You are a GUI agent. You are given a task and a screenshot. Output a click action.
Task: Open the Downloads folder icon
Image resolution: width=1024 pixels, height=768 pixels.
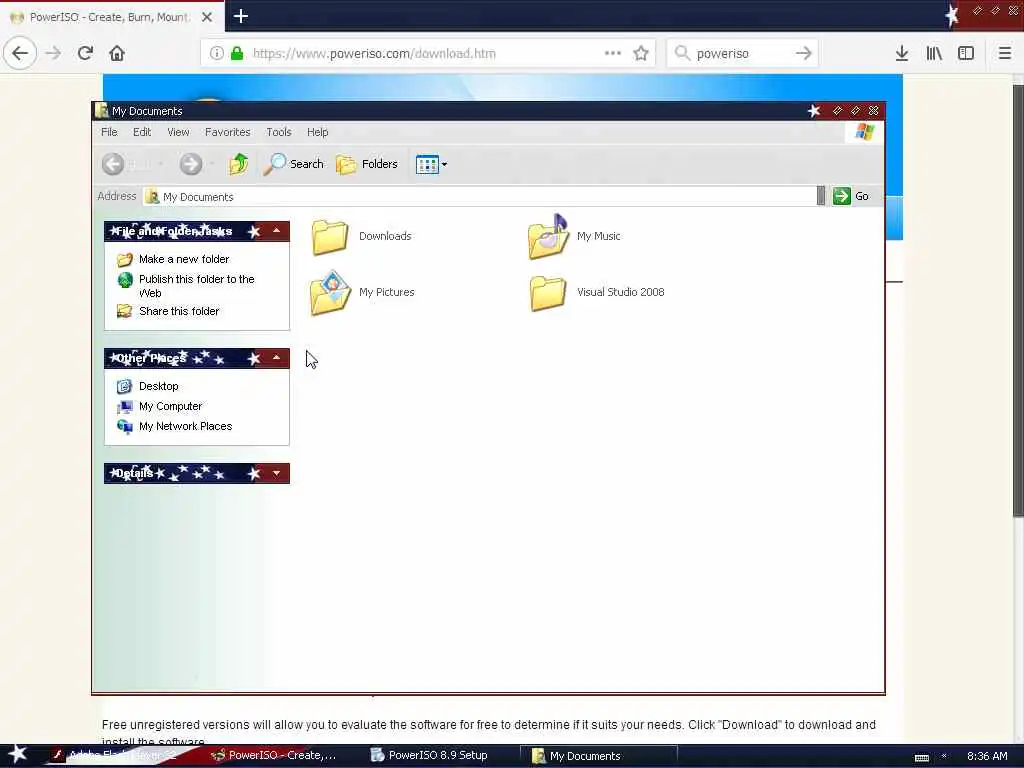click(x=330, y=236)
